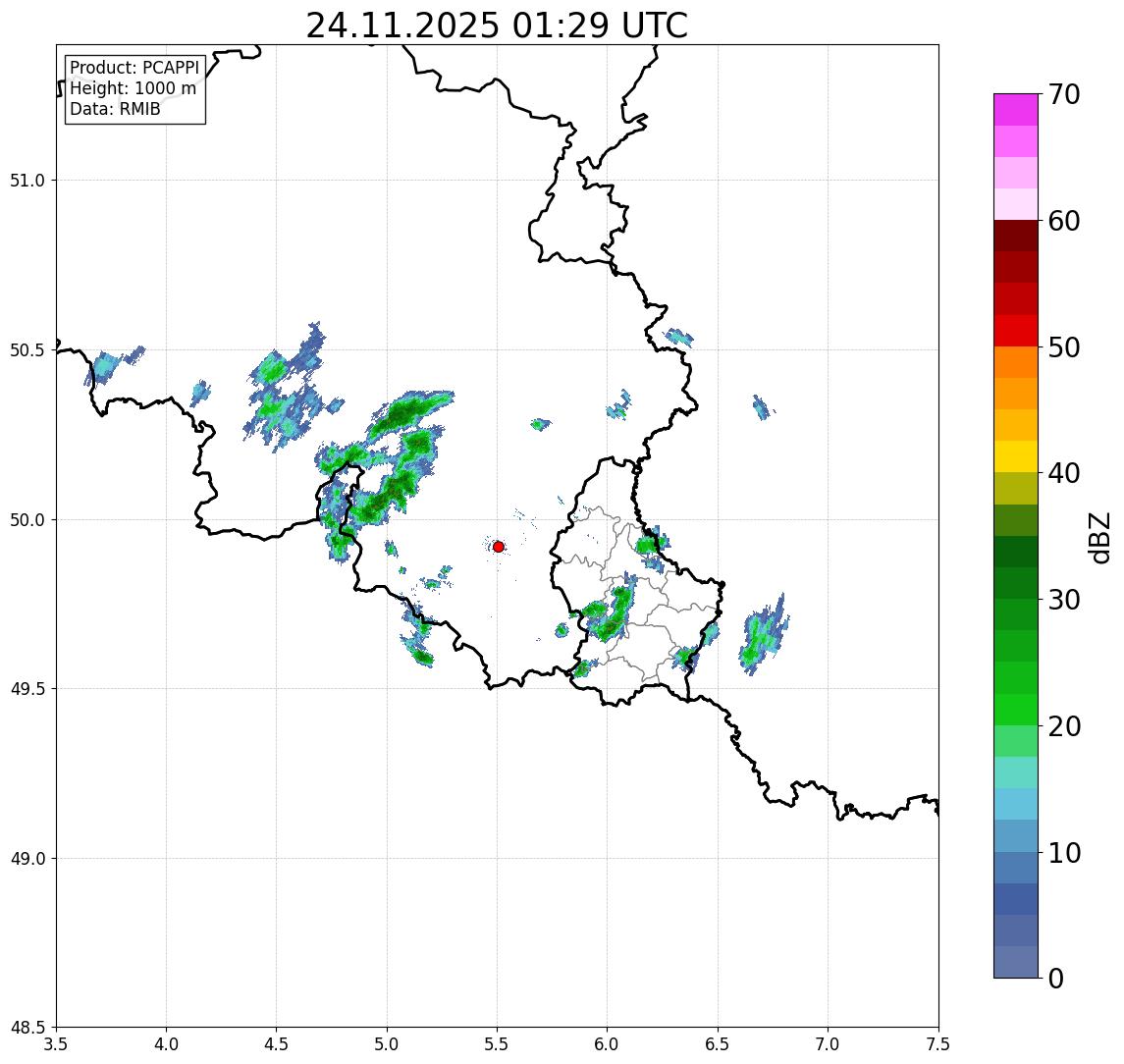Viewport: 1124px width, 1064px height.
Task: Click the 'Product: PCAPPI' text in the info box
Action: (134, 68)
